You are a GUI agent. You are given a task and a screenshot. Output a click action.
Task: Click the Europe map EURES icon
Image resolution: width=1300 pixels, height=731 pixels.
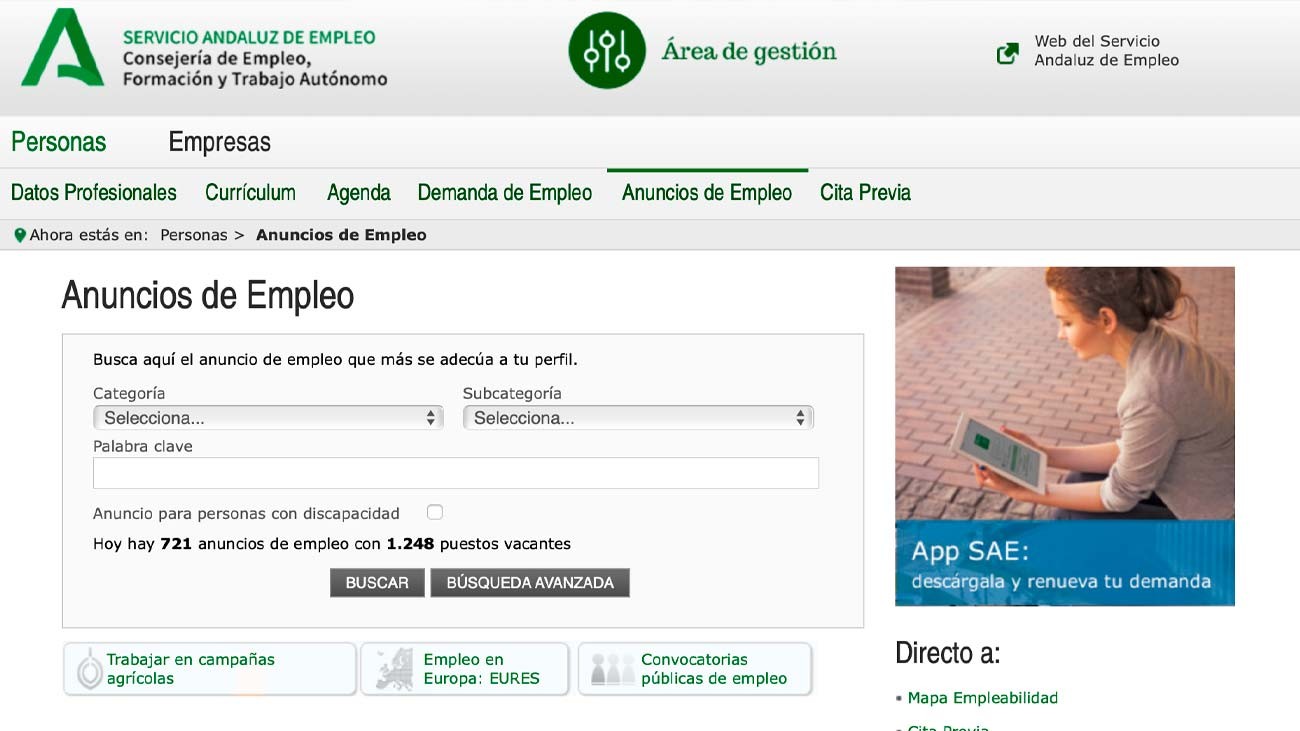394,669
